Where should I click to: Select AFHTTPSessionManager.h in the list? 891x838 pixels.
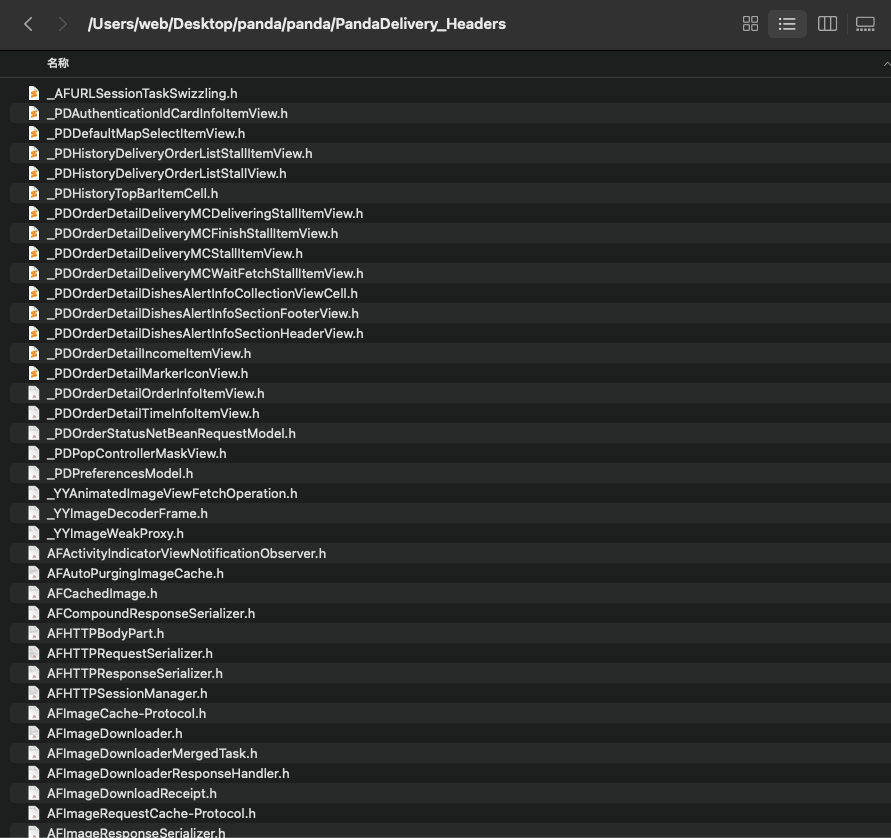pos(127,693)
